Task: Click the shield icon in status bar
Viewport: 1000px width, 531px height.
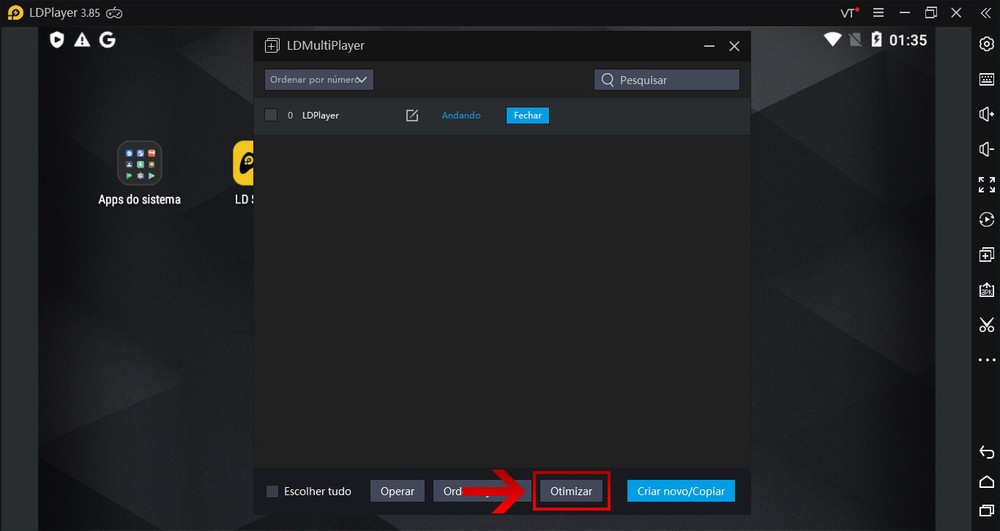Action: pyautogui.click(x=57, y=40)
